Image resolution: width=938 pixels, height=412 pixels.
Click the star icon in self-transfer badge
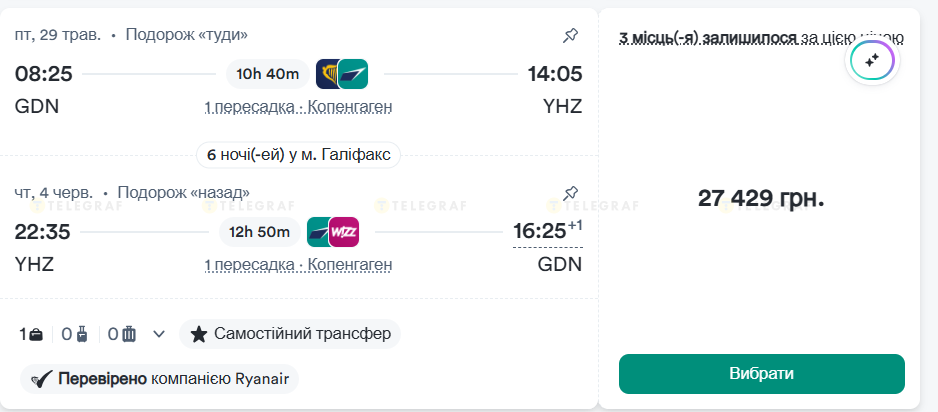point(199,334)
